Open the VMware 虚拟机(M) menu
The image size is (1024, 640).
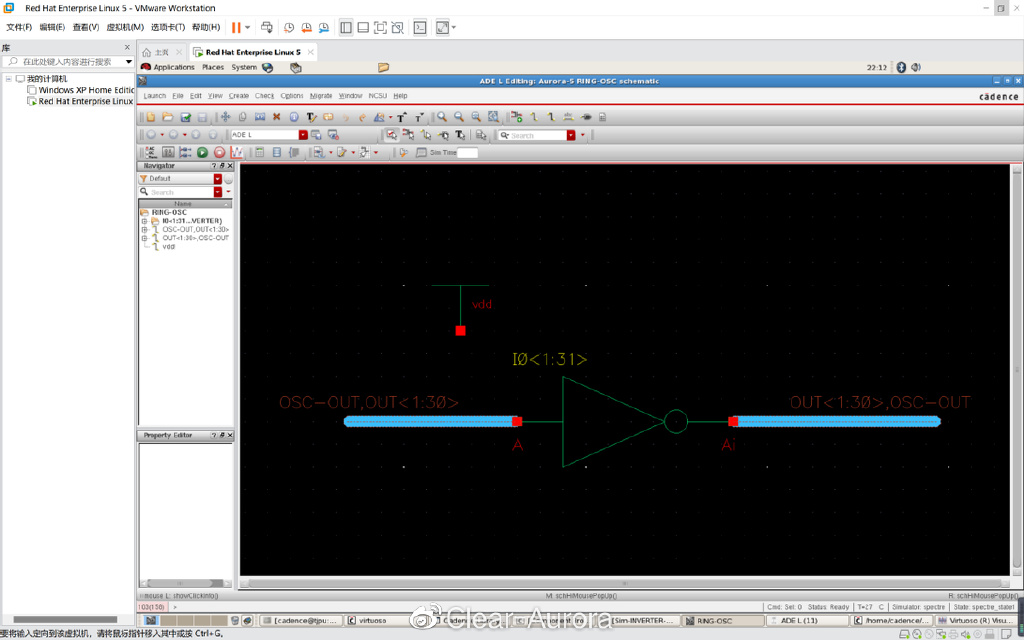point(125,27)
